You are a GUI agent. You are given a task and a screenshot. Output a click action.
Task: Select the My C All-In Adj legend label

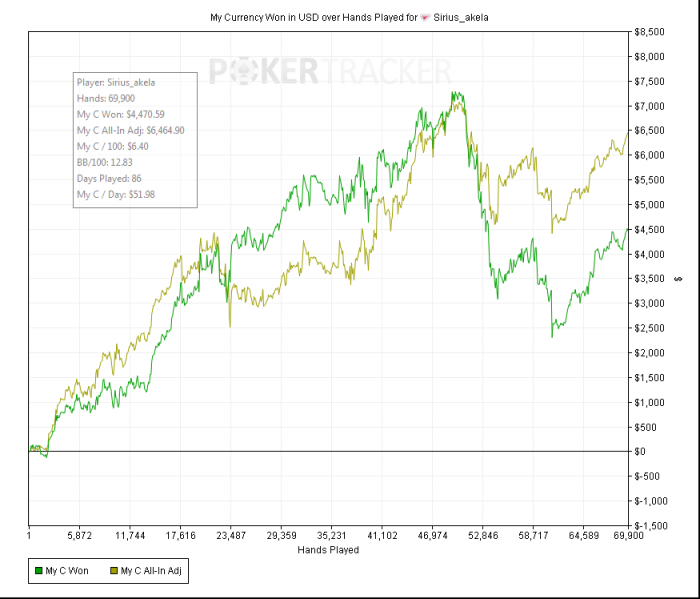(x=151, y=571)
